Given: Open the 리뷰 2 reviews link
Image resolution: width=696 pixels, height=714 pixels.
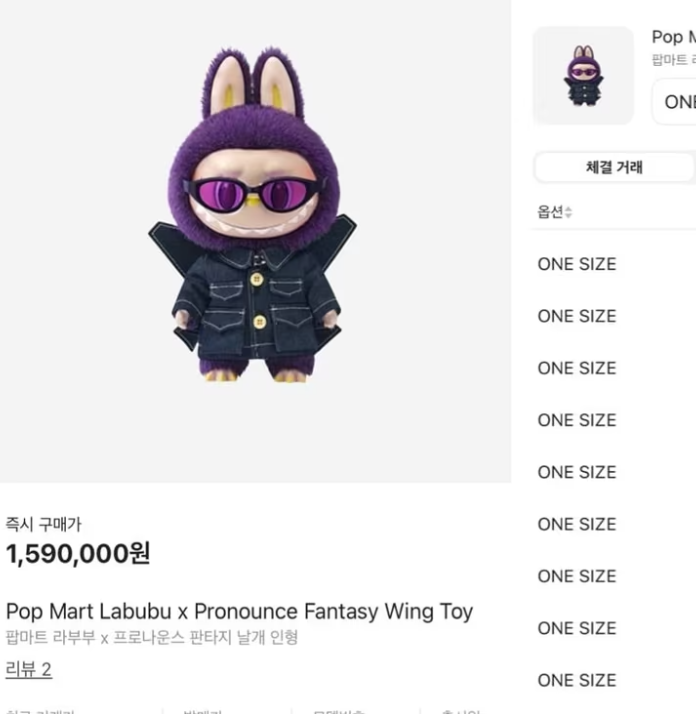Looking at the screenshot, I should pos(28,669).
